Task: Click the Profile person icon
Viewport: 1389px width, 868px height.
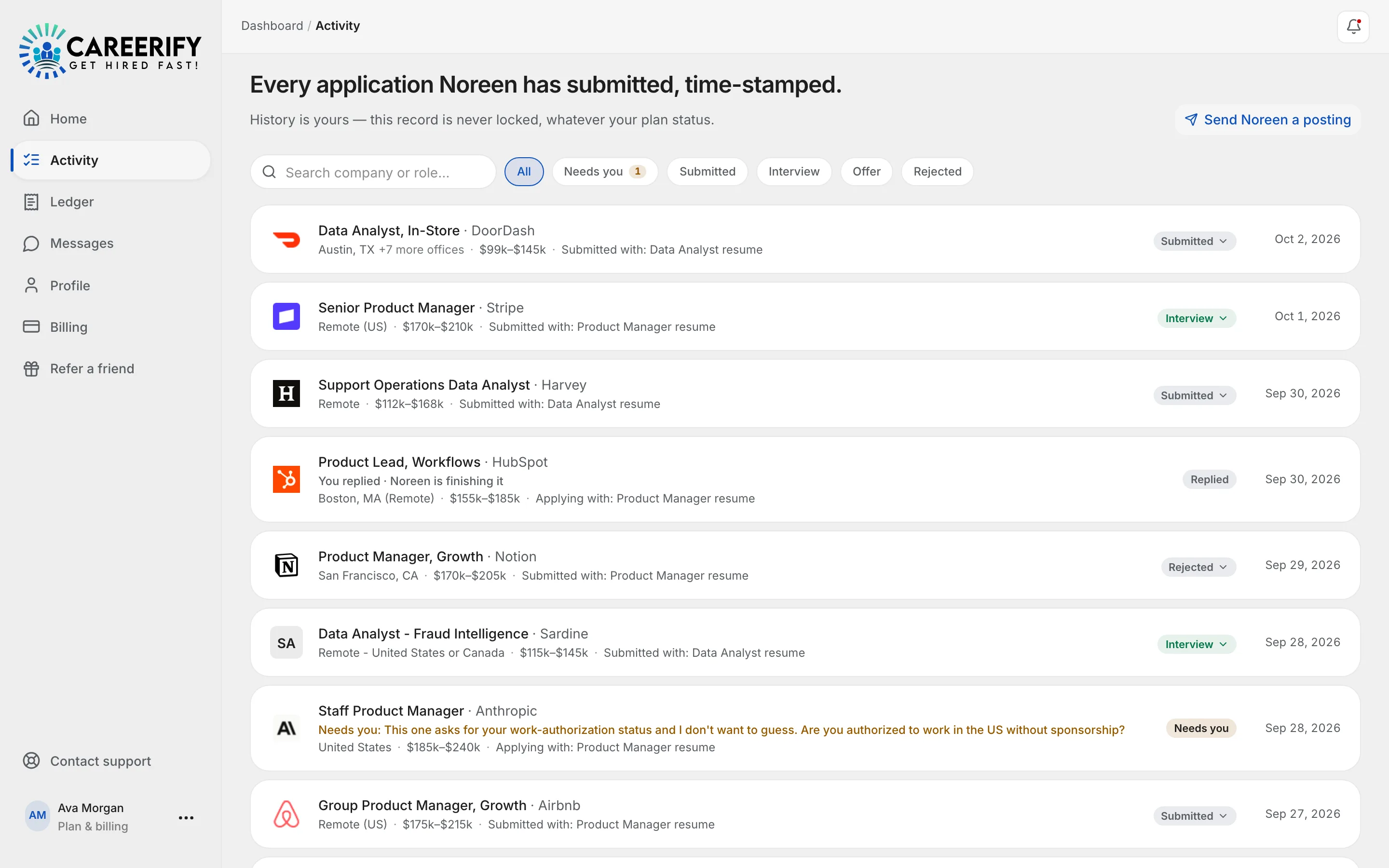Action: [31, 285]
